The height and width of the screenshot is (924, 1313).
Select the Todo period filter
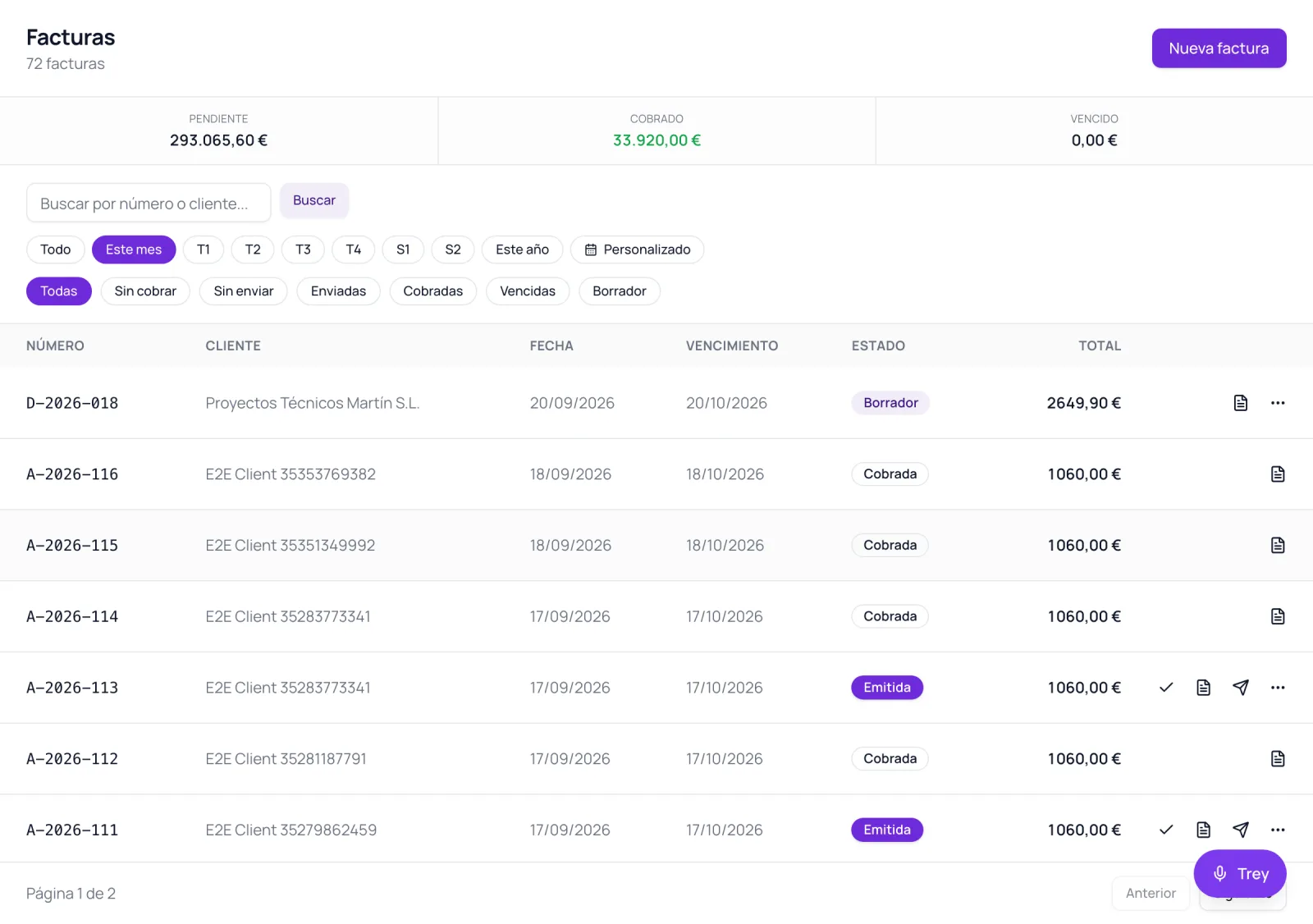pos(56,249)
